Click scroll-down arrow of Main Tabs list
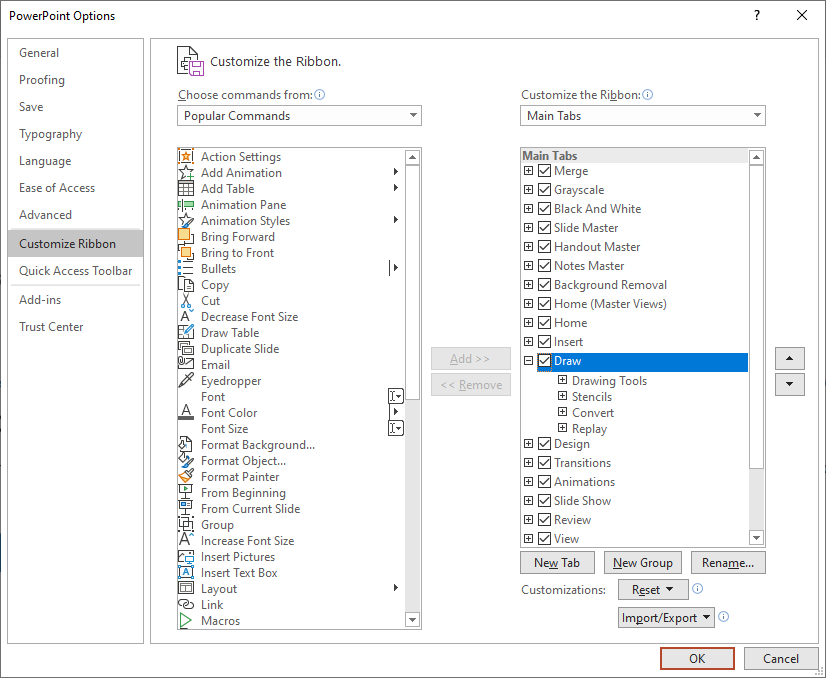826x678 pixels. 756,538
